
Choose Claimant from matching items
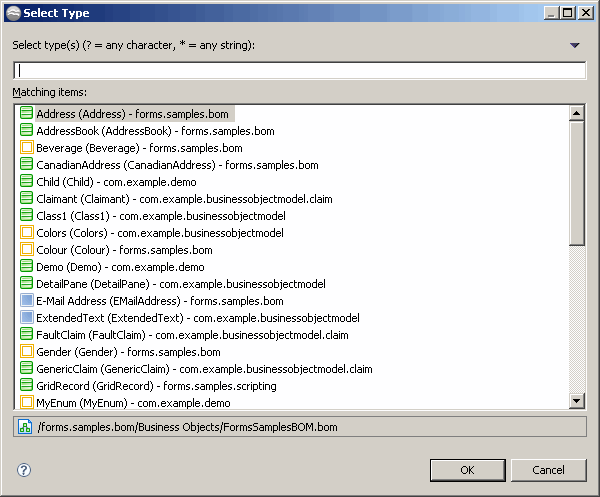tap(176, 199)
